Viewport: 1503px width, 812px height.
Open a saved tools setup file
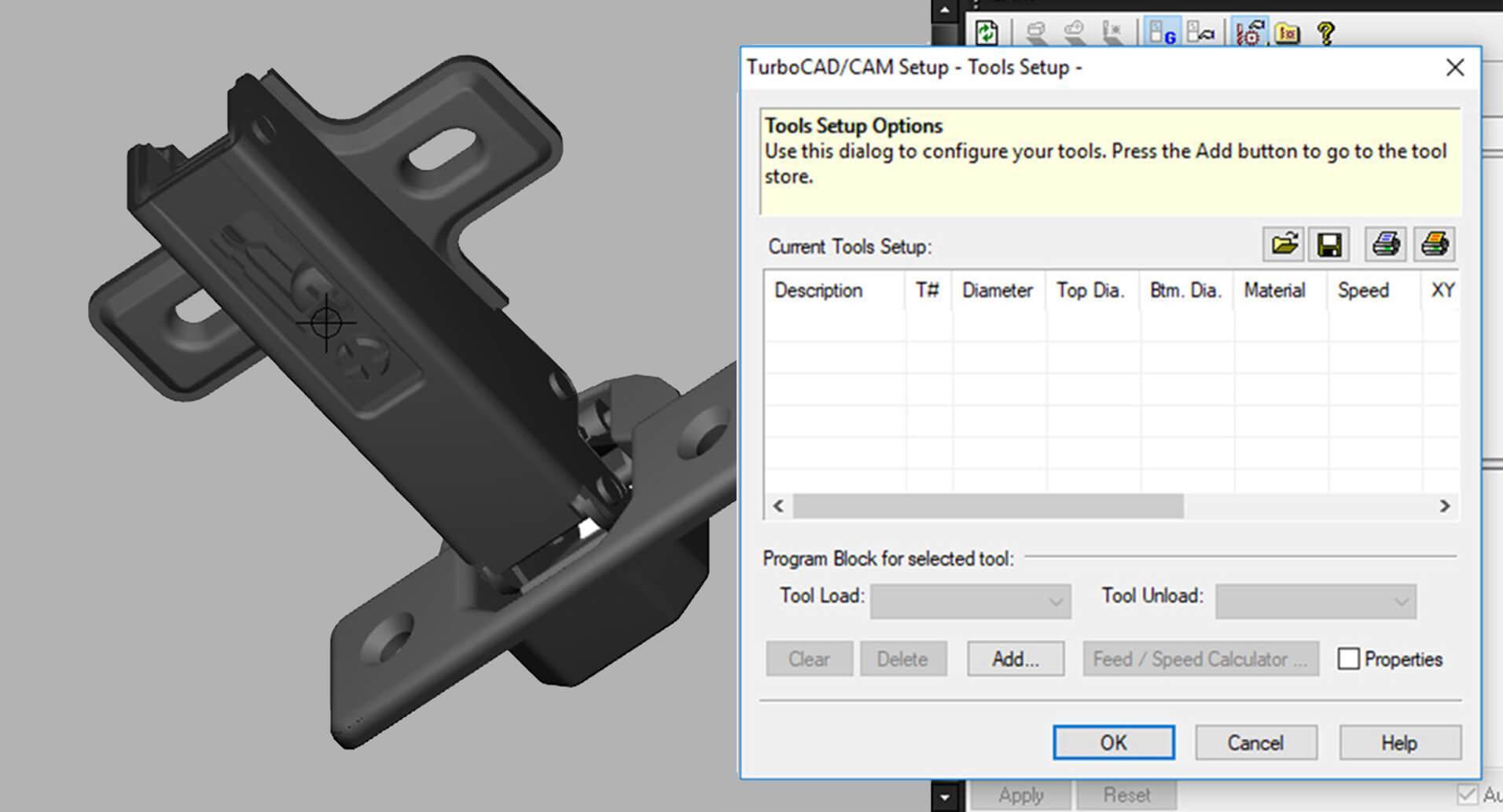click(1284, 244)
